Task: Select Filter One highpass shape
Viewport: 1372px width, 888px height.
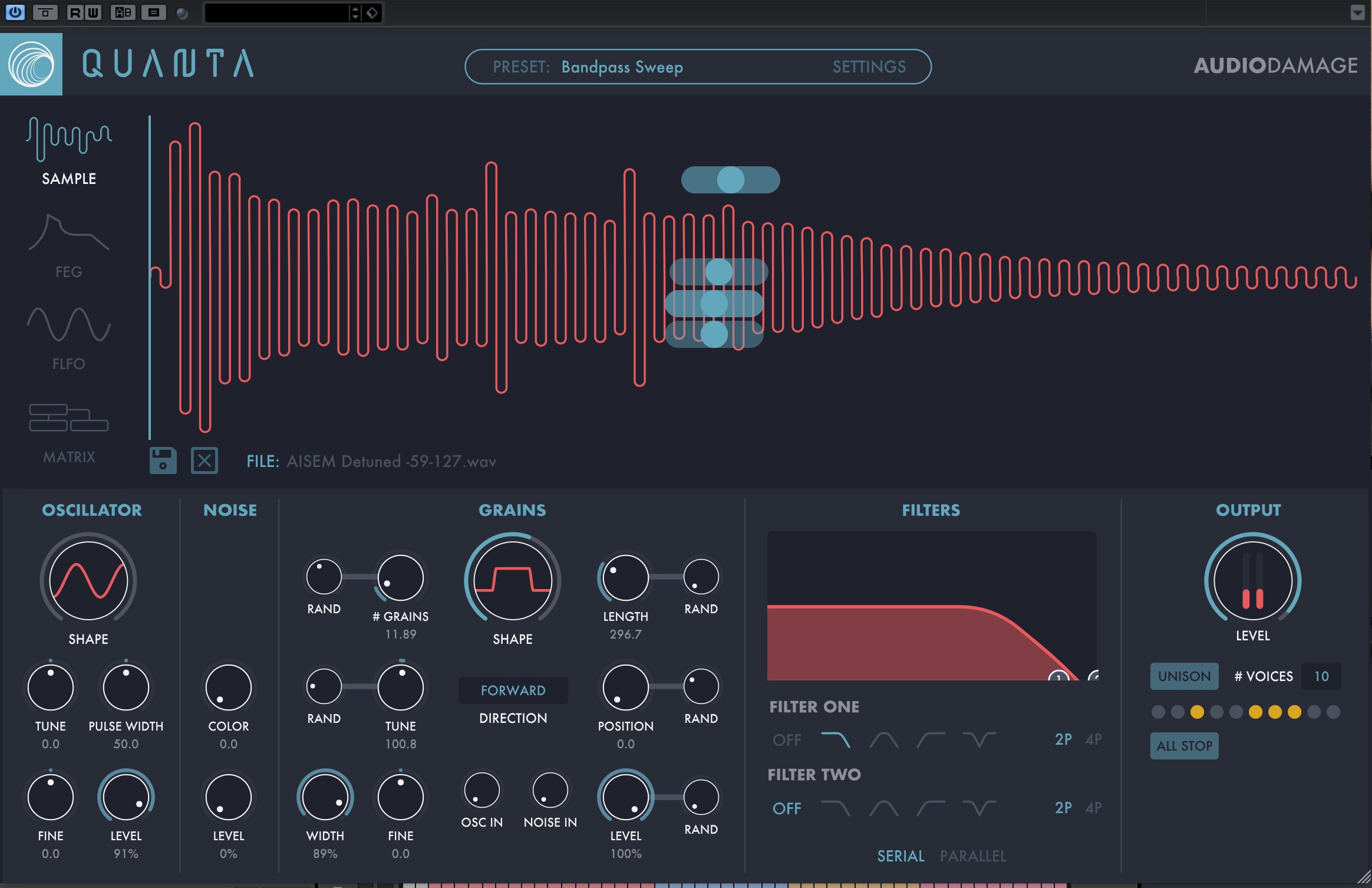Action: pos(931,739)
